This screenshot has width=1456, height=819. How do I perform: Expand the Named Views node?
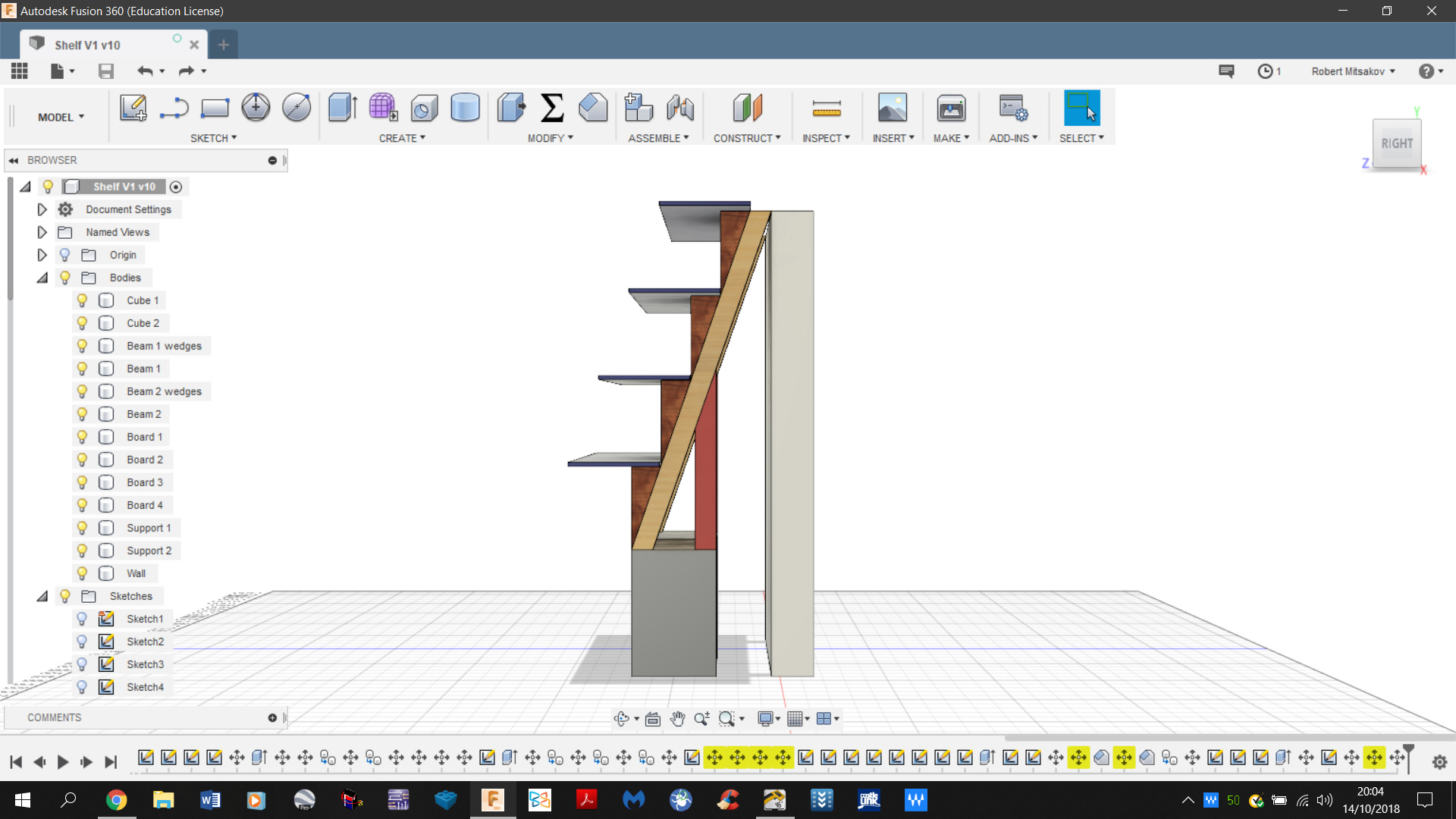coord(42,232)
